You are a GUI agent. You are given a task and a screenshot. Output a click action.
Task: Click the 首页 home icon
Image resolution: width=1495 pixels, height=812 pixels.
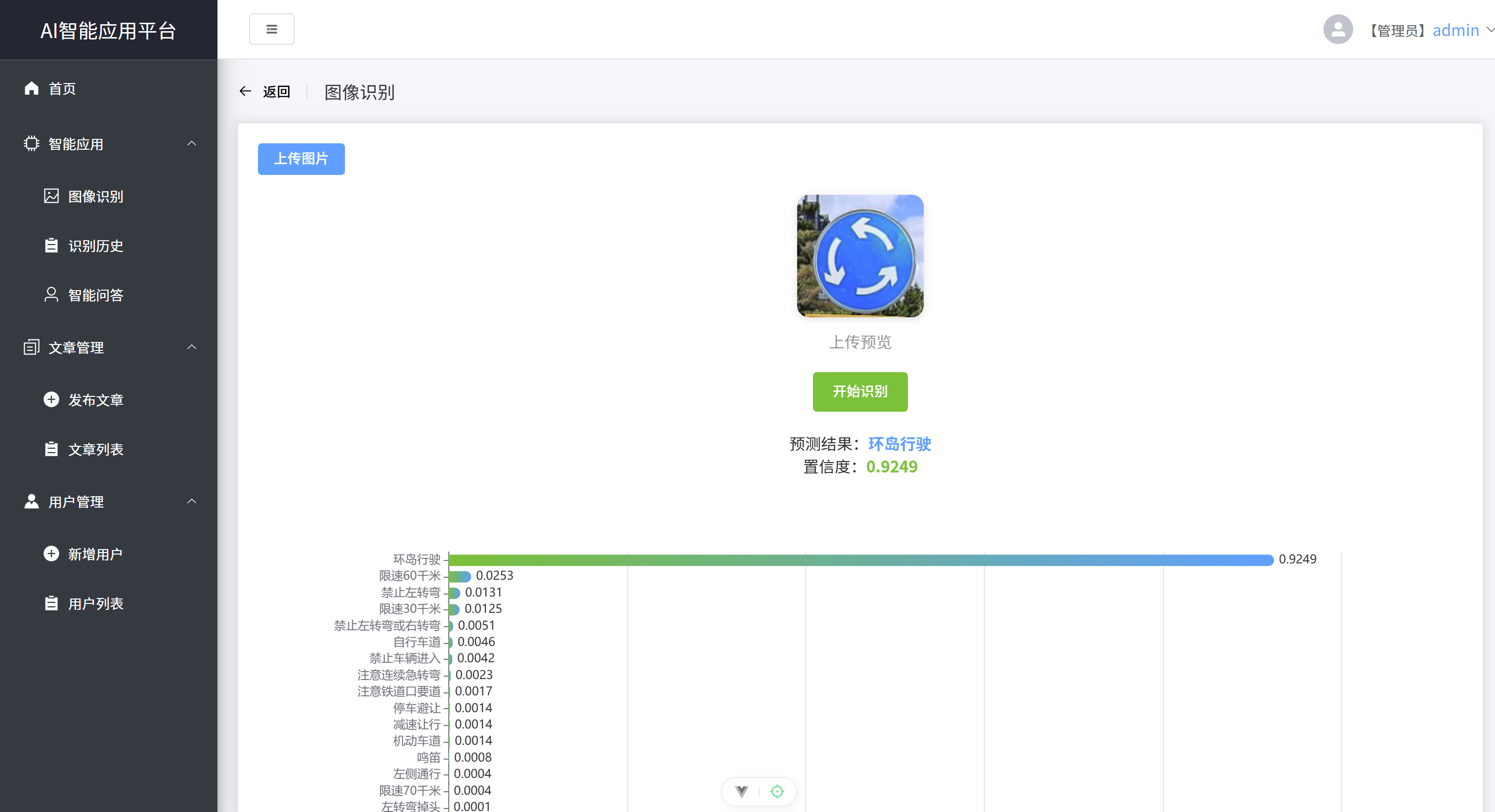[31, 88]
